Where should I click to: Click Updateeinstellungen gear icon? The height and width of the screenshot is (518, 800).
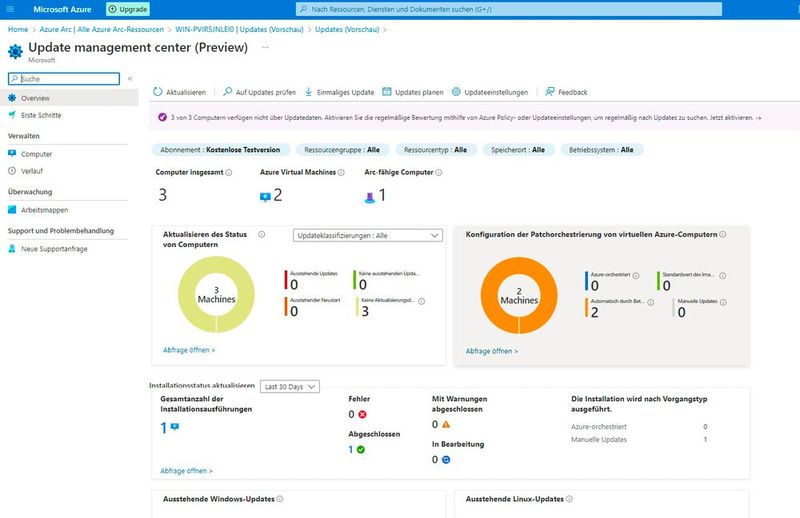(x=456, y=92)
